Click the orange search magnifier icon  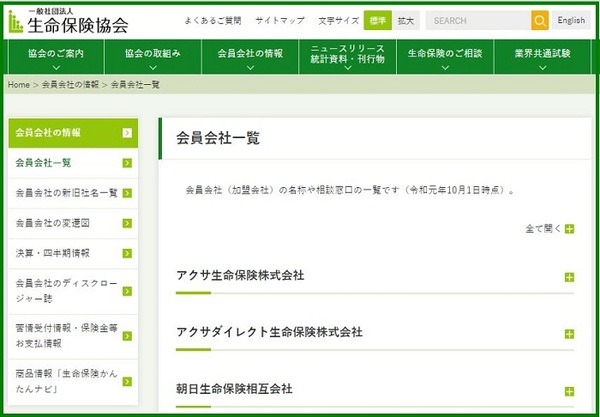540,20
